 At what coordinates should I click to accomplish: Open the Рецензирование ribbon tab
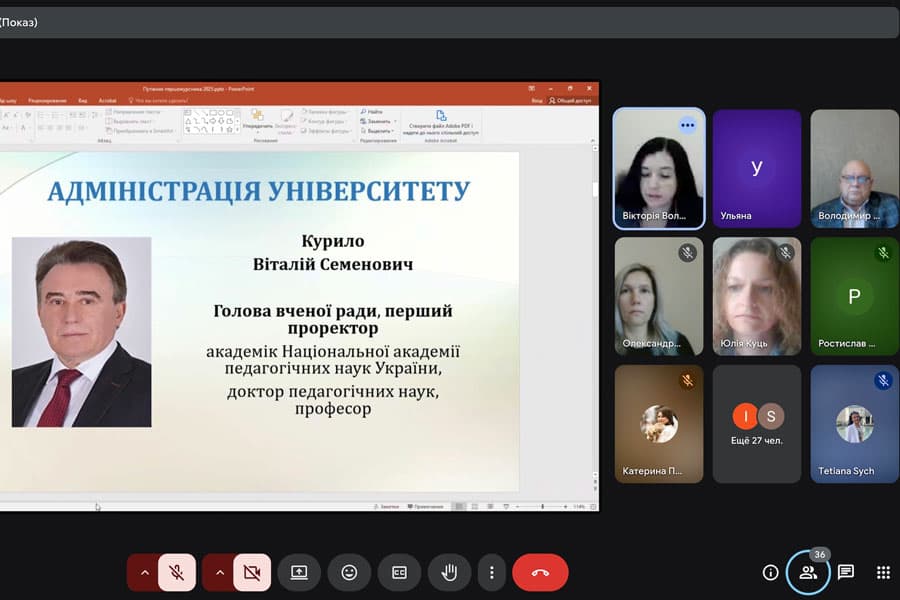(47, 100)
